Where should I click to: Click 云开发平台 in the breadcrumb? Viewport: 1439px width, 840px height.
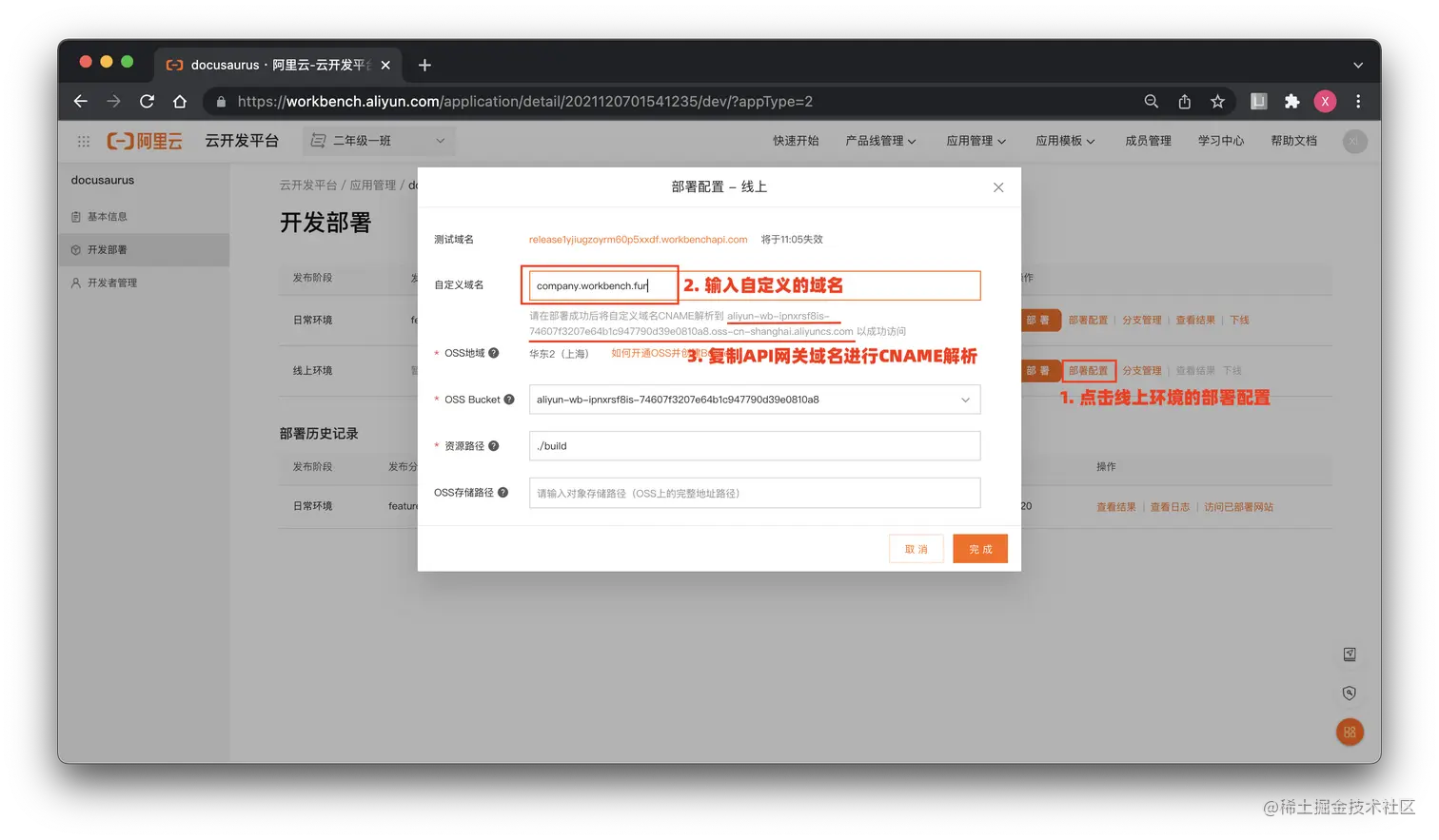[x=308, y=186]
